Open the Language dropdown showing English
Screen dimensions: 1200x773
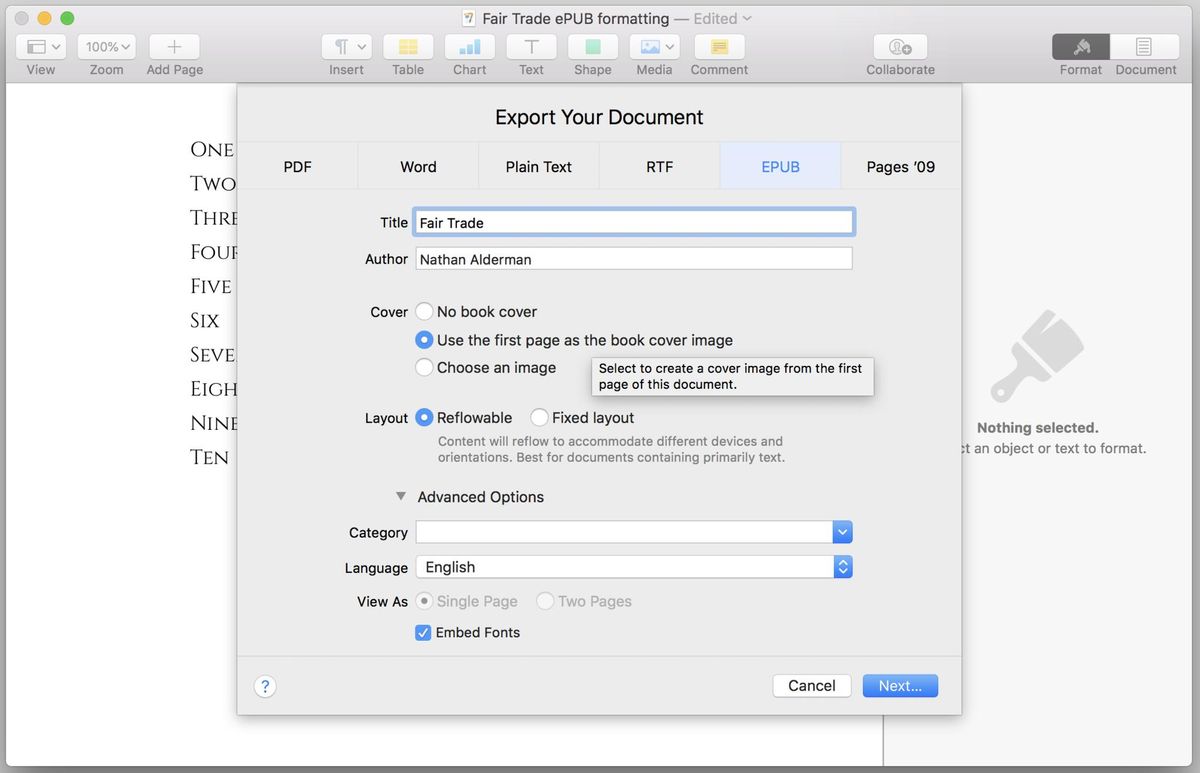pyautogui.click(x=841, y=567)
